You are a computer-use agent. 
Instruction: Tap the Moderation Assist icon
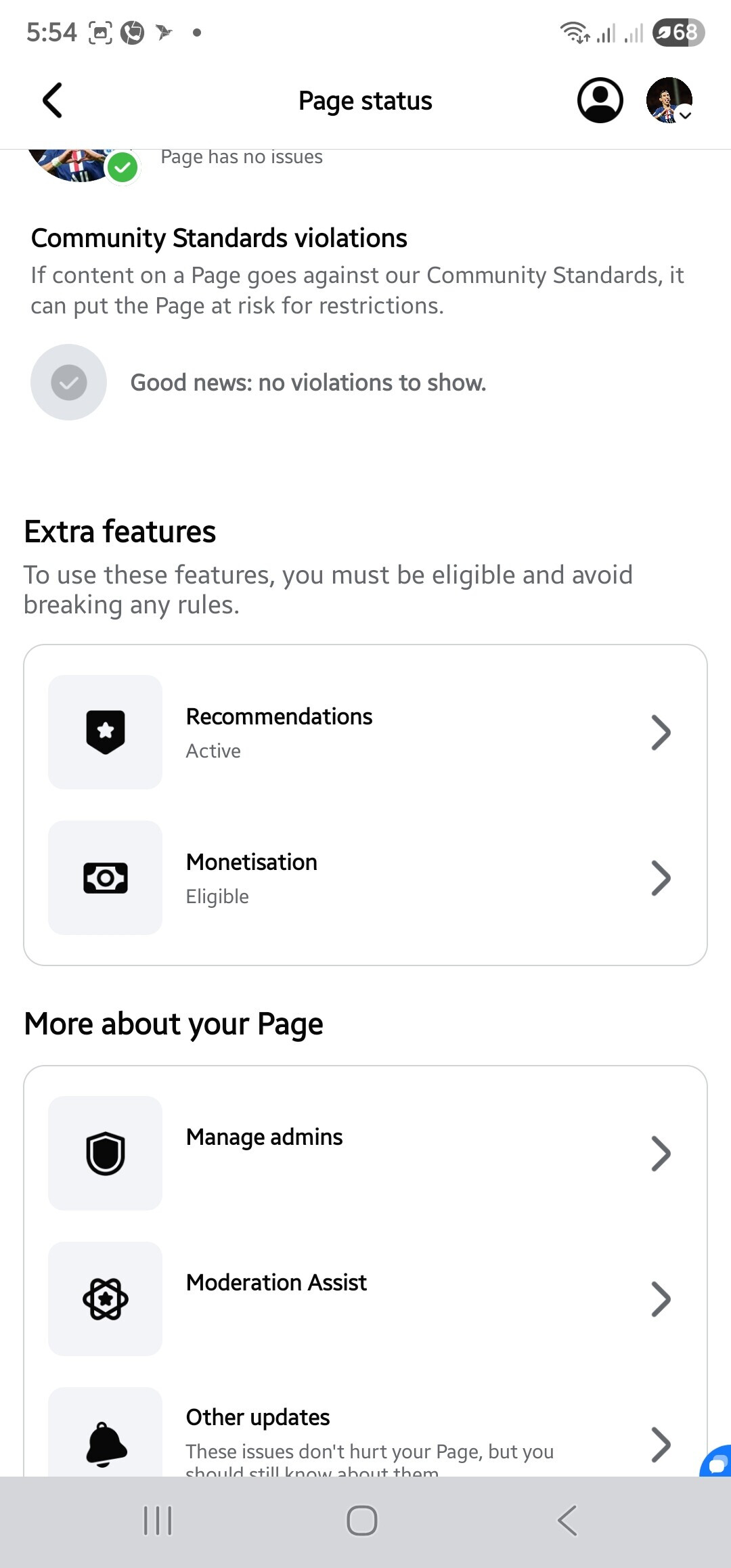106,1299
